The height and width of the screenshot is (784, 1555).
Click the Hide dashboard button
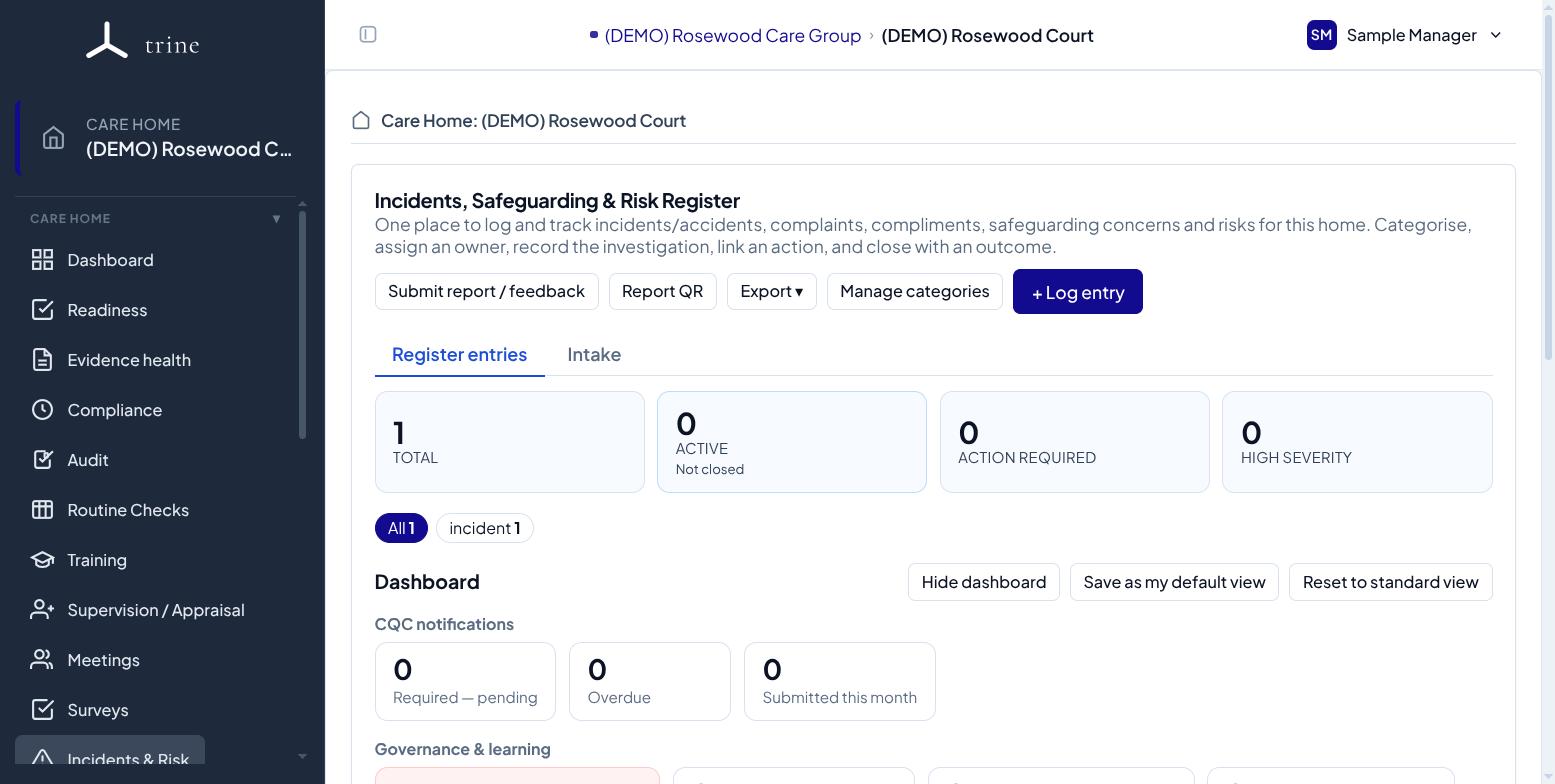coord(983,582)
